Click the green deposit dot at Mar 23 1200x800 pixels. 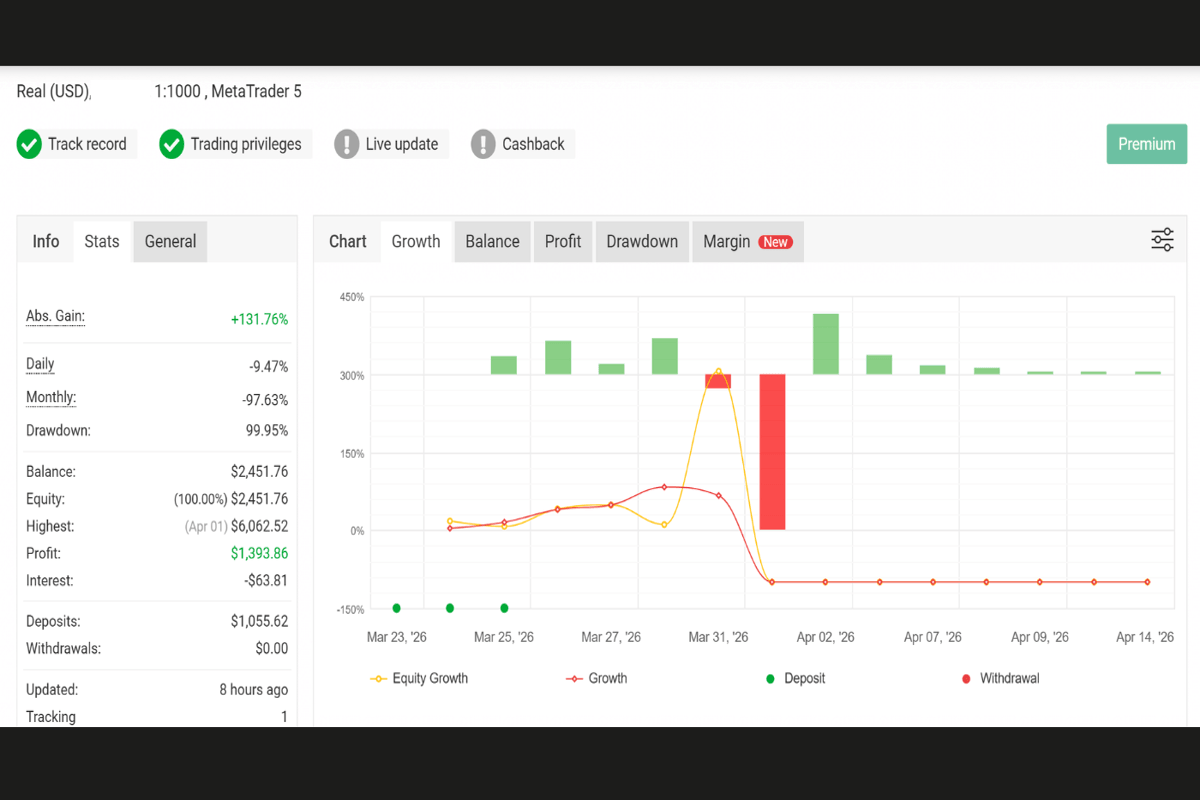(397, 608)
